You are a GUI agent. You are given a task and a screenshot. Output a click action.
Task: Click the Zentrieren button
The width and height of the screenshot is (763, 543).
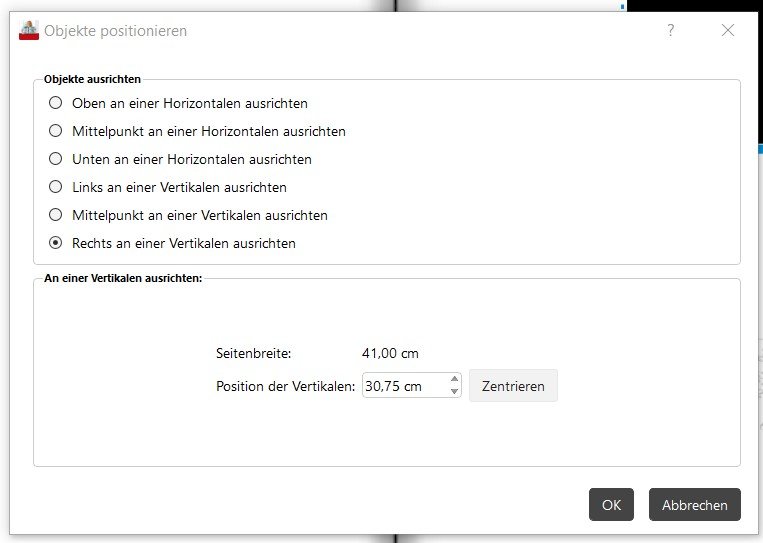coord(513,386)
